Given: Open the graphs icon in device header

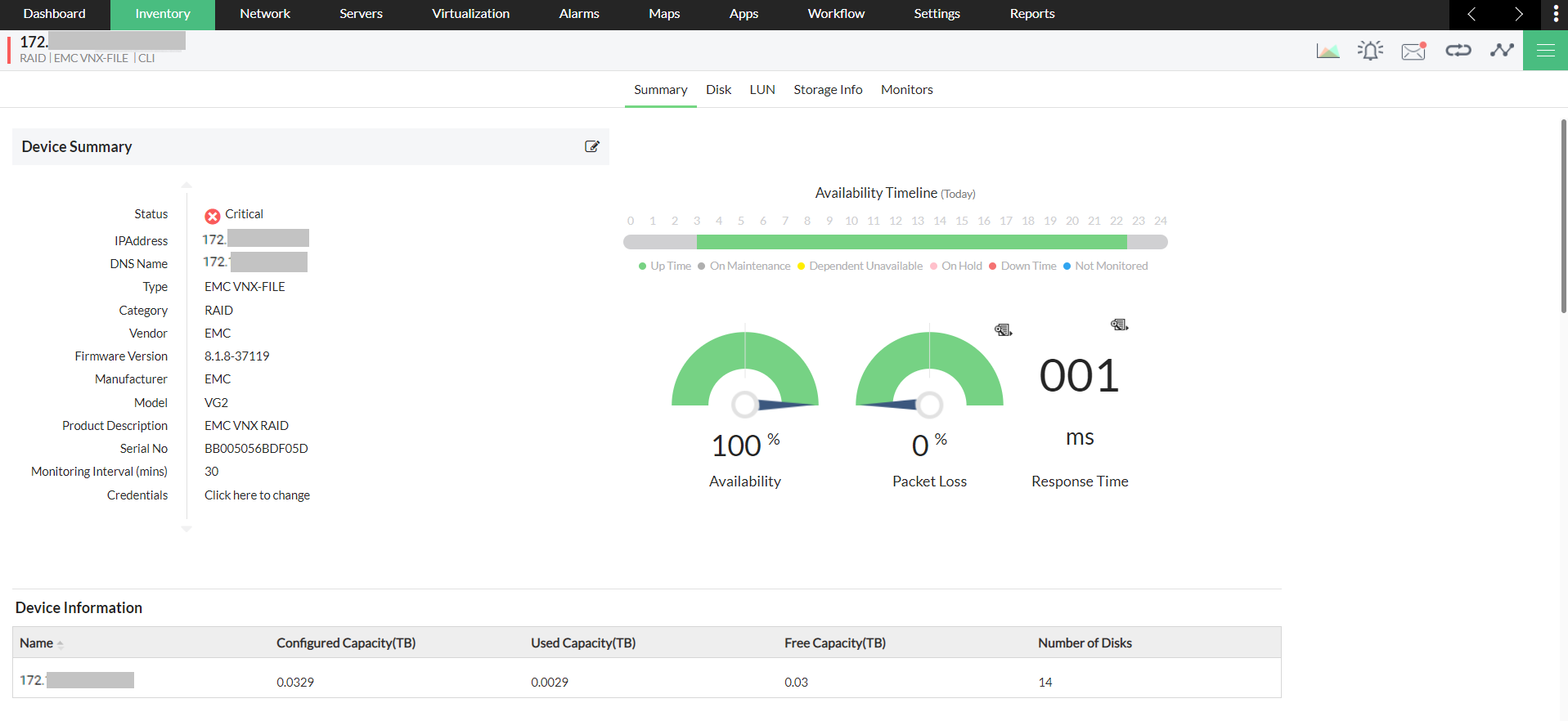Looking at the screenshot, I should coord(1328,51).
